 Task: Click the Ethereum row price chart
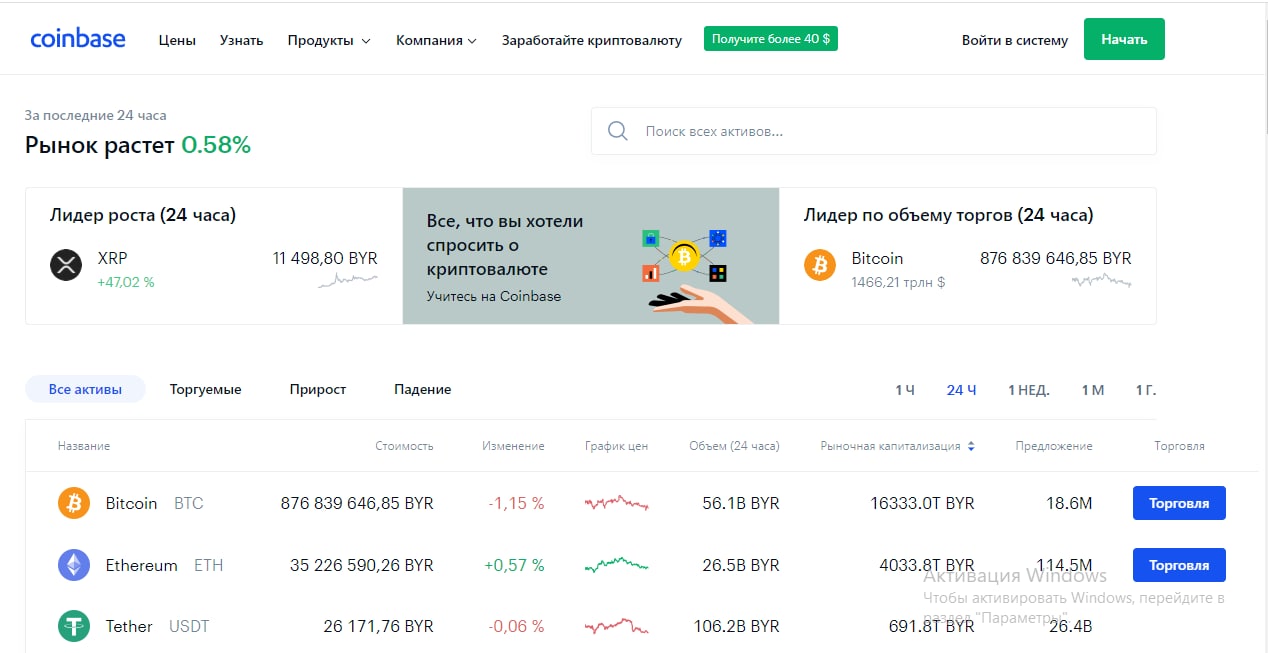[x=617, y=565]
